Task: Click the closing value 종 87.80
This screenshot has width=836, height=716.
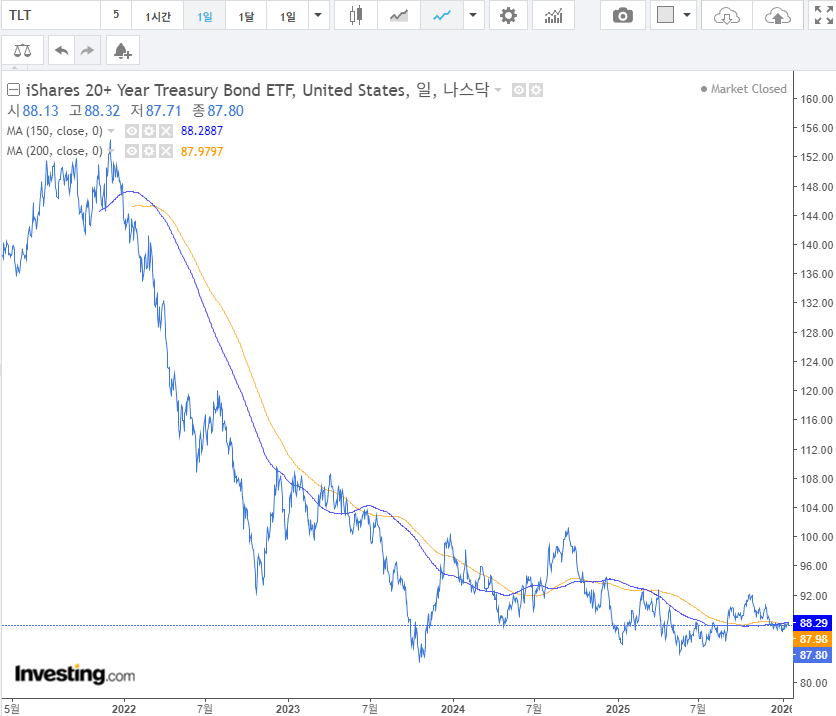Action: click(218, 111)
